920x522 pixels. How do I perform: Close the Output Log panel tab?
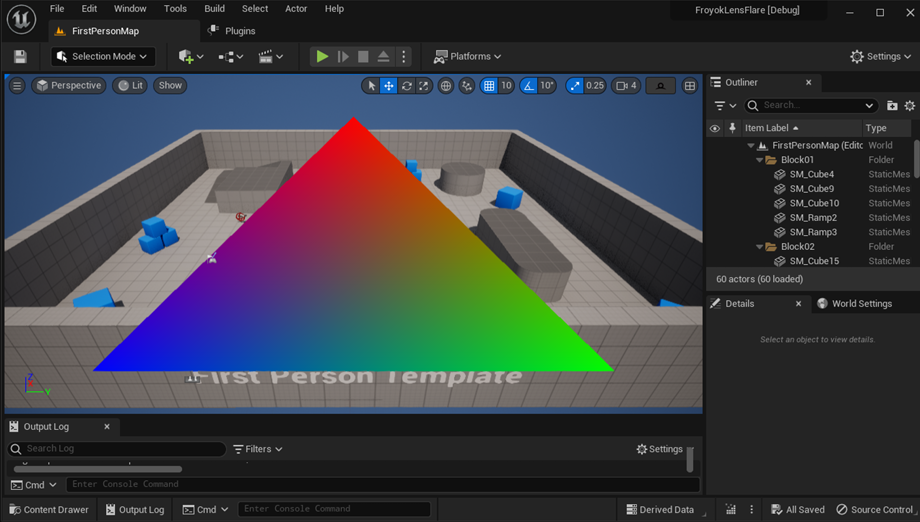pyautogui.click(x=107, y=427)
